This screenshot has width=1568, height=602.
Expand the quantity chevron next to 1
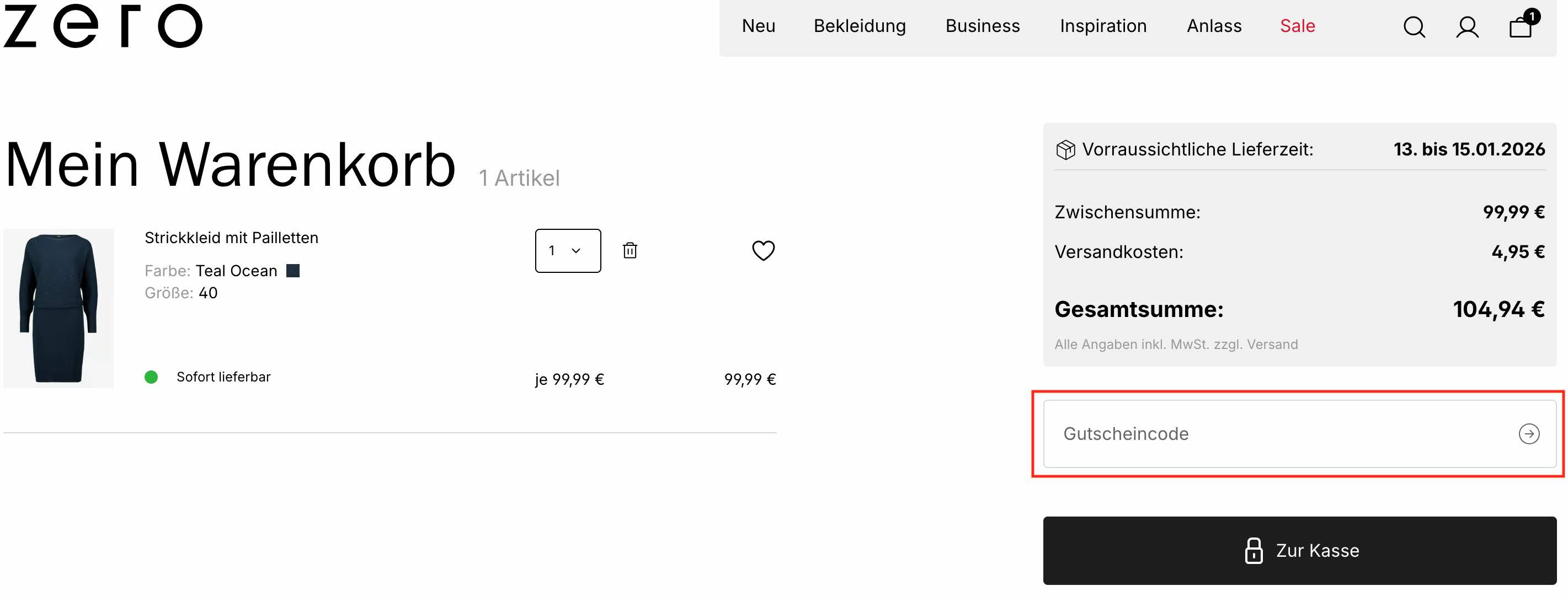[x=576, y=250]
